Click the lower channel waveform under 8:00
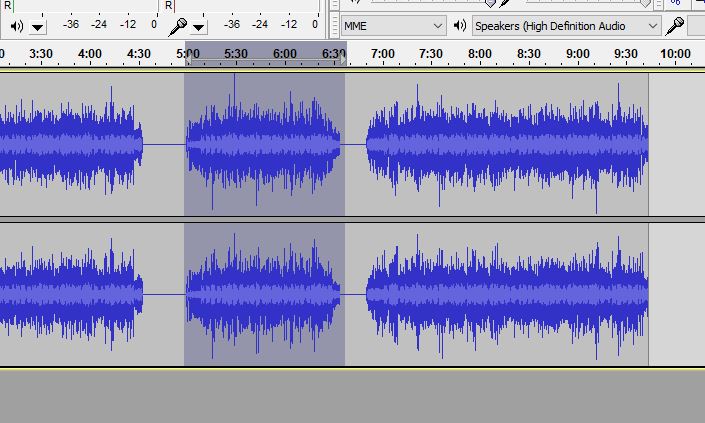 click(480, 294)
